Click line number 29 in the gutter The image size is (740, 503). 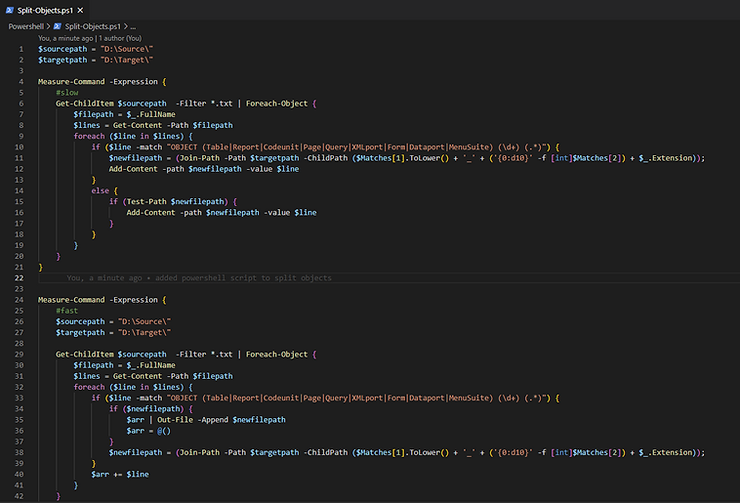[x=19, y=354]
